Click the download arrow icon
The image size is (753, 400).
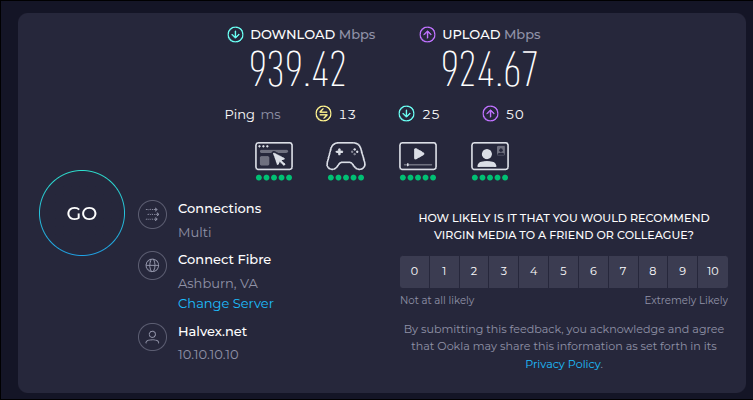[x=235, y=35]
